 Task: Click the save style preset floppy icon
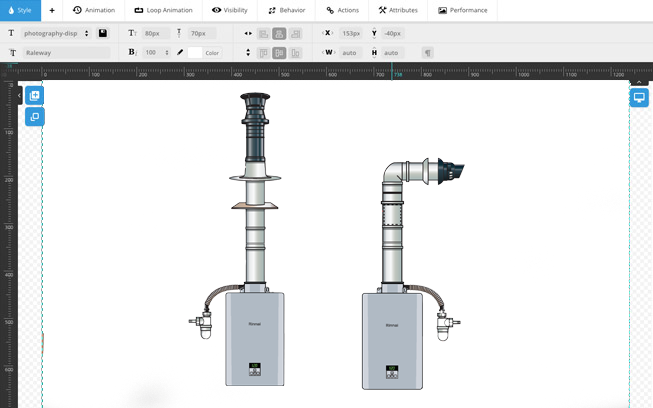coord(102,33)
